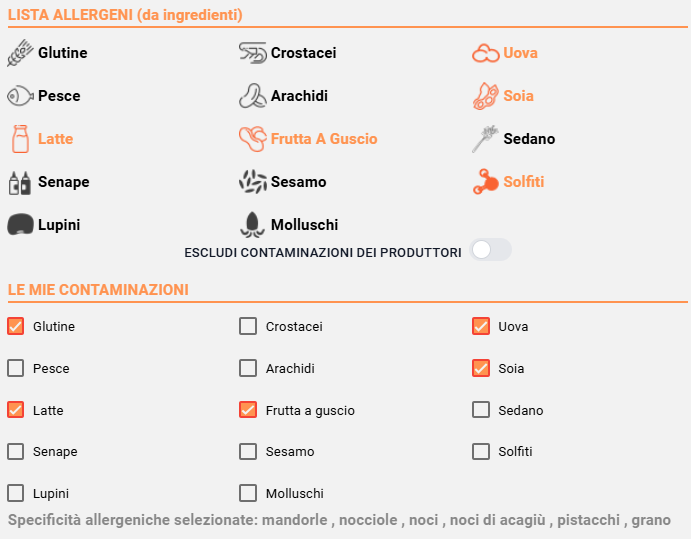Click the Molluschi squid icon
The width and height of the screenshot is (691, 539).
tap(253, 225)
